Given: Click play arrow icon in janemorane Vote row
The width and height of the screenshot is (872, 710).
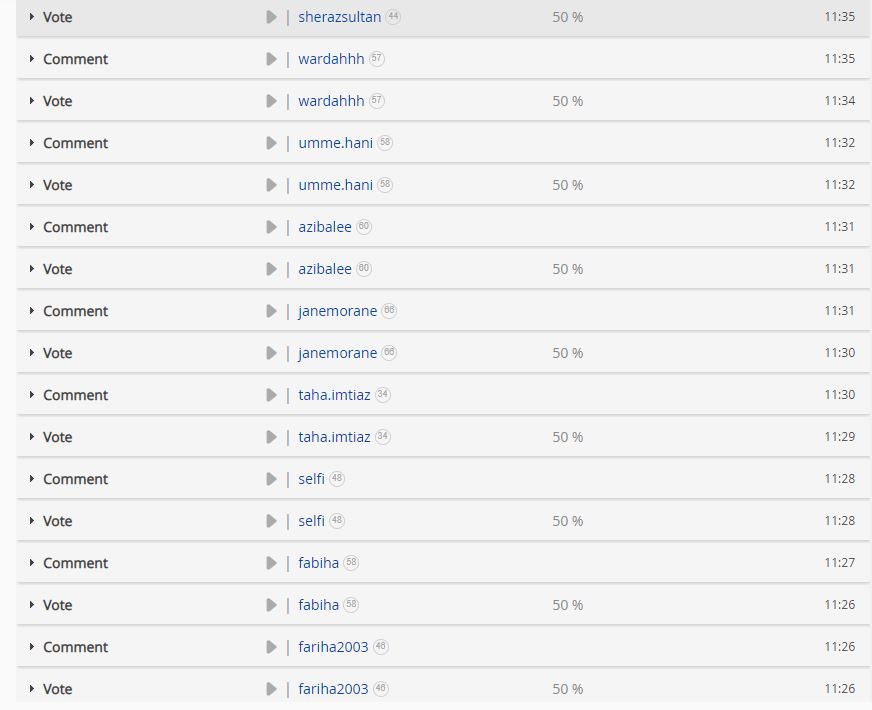Looking at the screenshot, I should [x=271, y=353].
